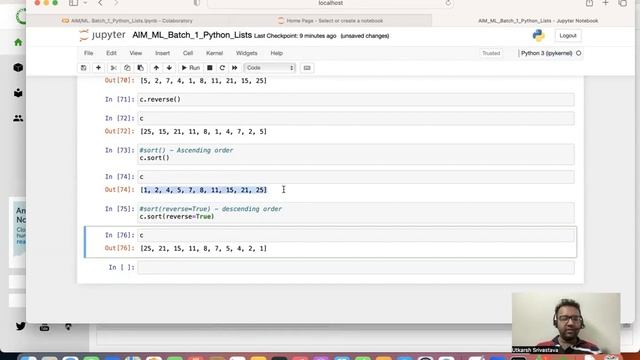Click the Python logo icon
Image resolution: width=640 pixels, height=360 pixels.
(x=538, y=36)
